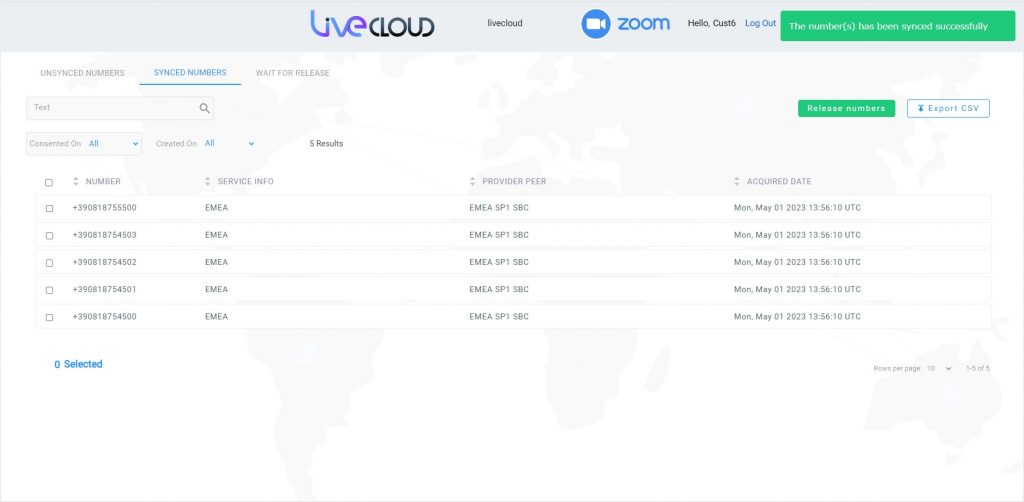Click the Log Out link
Image resolution: width=1024 pixels, height=502 pixels.
(760, 23)
